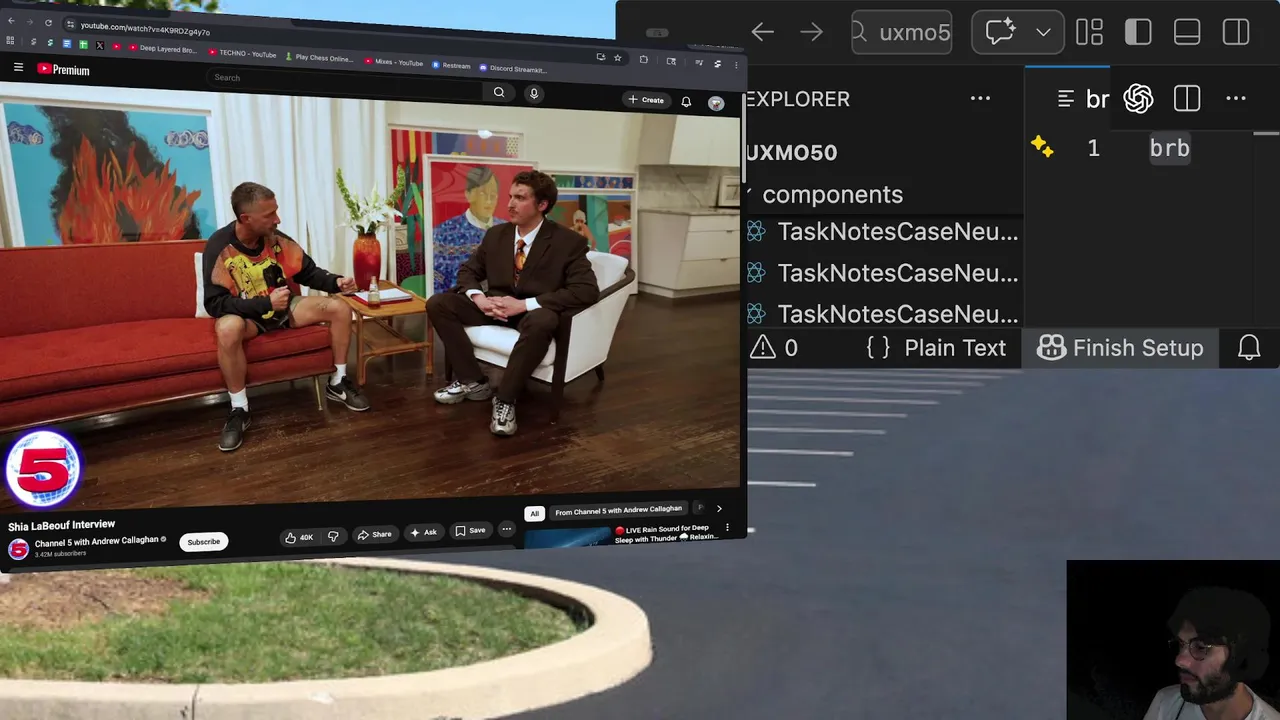Reload the YouTube page

[48, 23]
